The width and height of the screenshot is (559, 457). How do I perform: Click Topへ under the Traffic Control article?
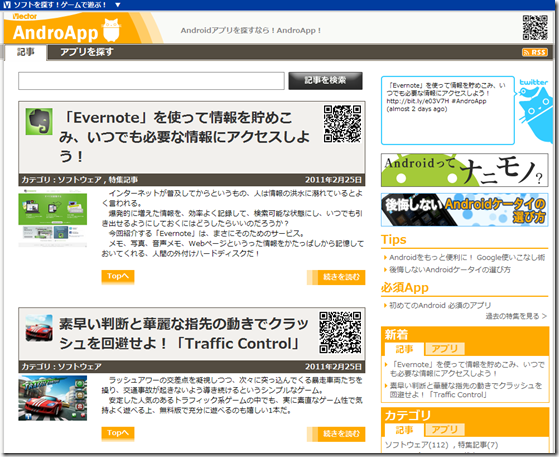pos(118,433)
